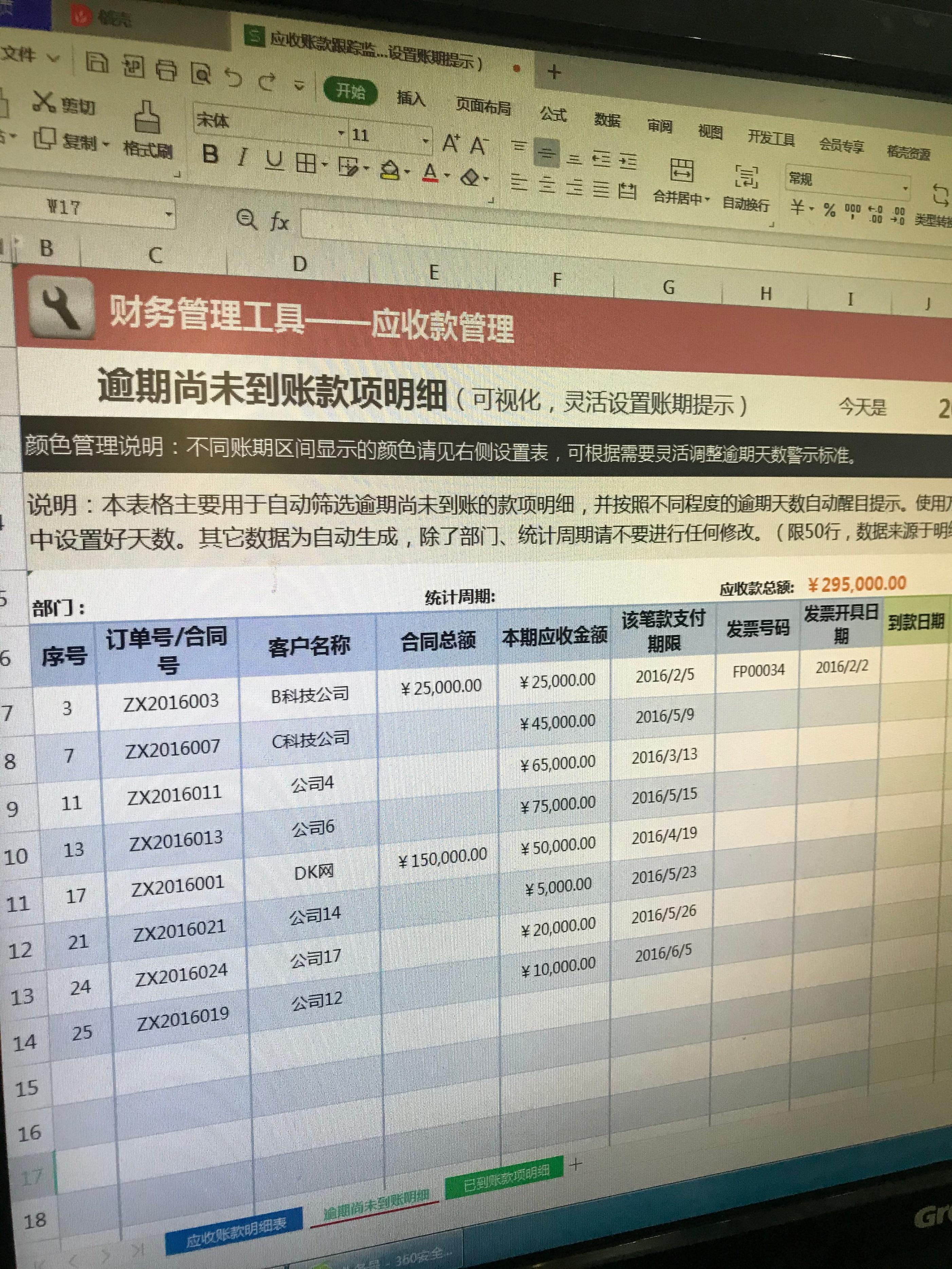This screenshot has height=1269, width=952.
Task: Click the decrease decimal places icon
Action: click(x=898, y=216)
